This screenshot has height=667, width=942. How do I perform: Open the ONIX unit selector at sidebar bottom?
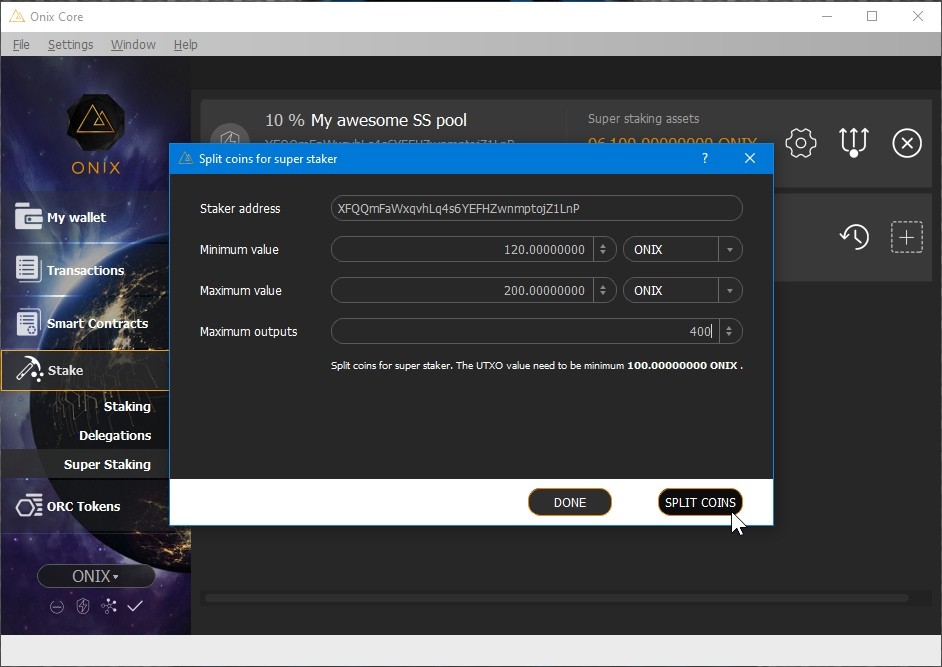(96, 576)
